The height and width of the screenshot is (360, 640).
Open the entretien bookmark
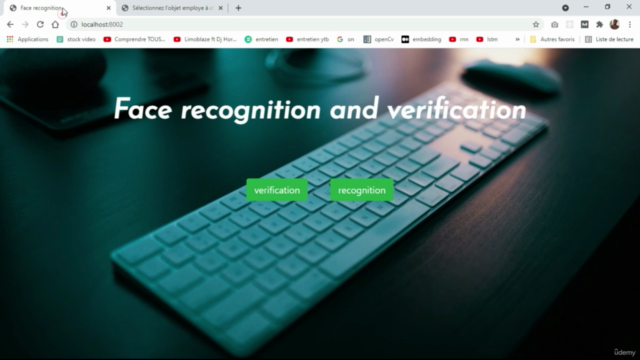pyautogui.click(x=261, y=39)
